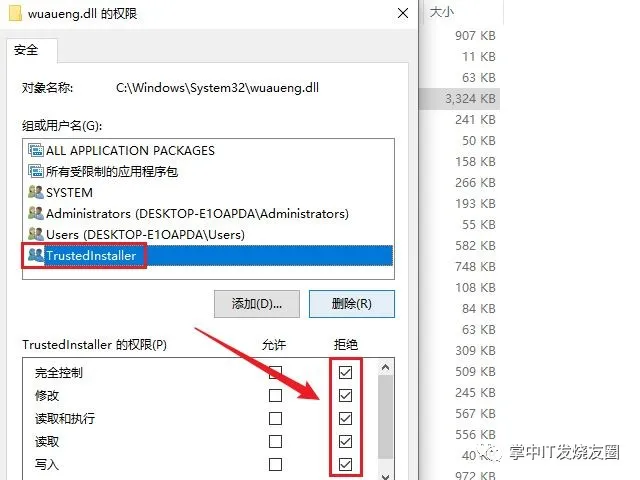Click the 158 KB size cell
The image size is (640, 480).
475,162
